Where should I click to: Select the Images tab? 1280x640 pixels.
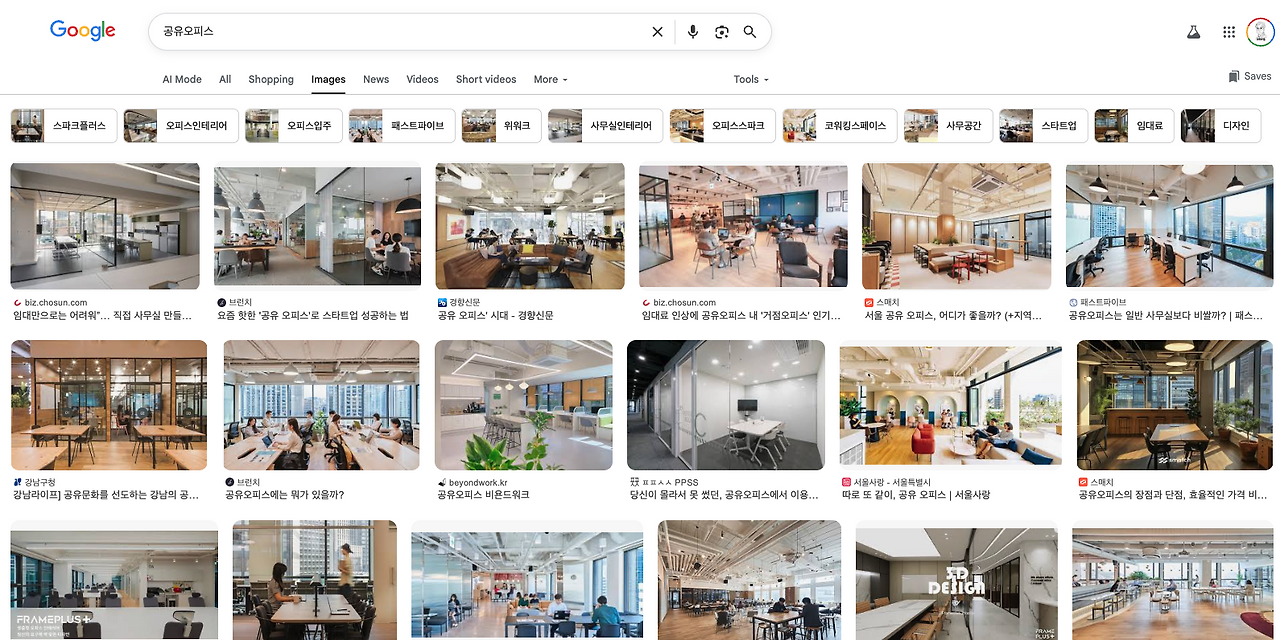pos(328,79)
